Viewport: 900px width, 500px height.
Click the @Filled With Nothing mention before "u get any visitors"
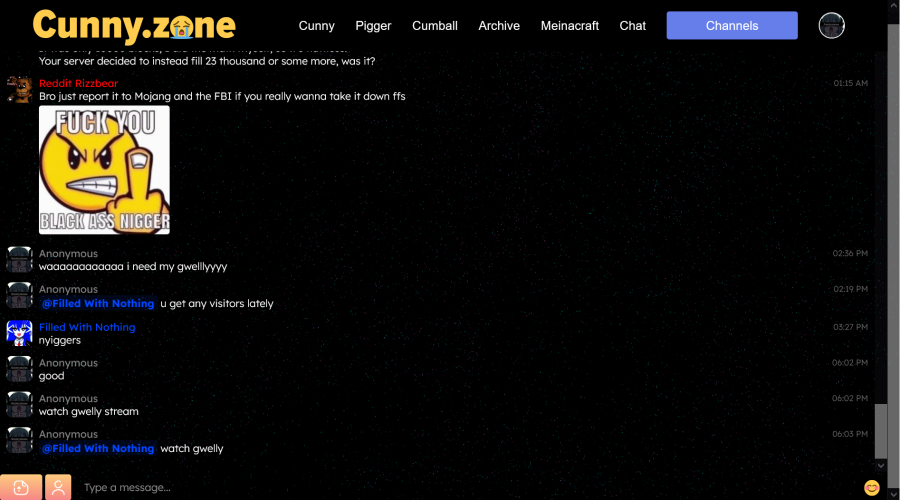point(98,304)
